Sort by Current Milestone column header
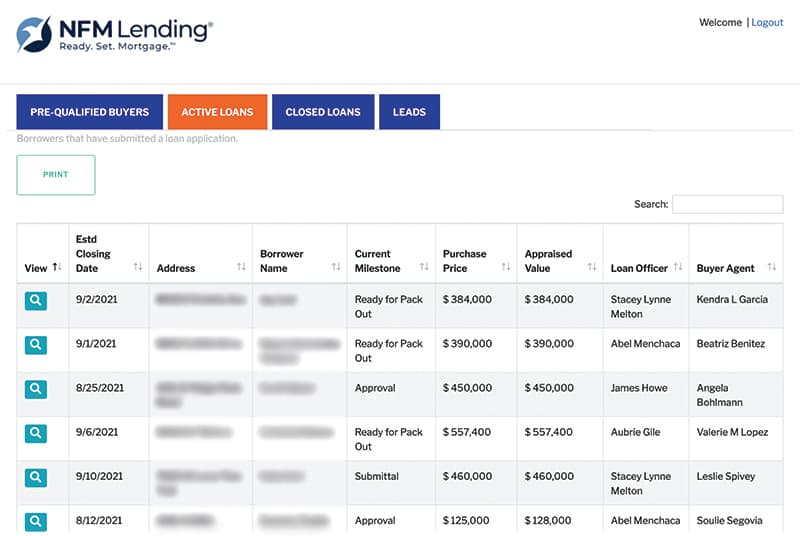This screenshot has height=536, width=800. click(424, 268)
